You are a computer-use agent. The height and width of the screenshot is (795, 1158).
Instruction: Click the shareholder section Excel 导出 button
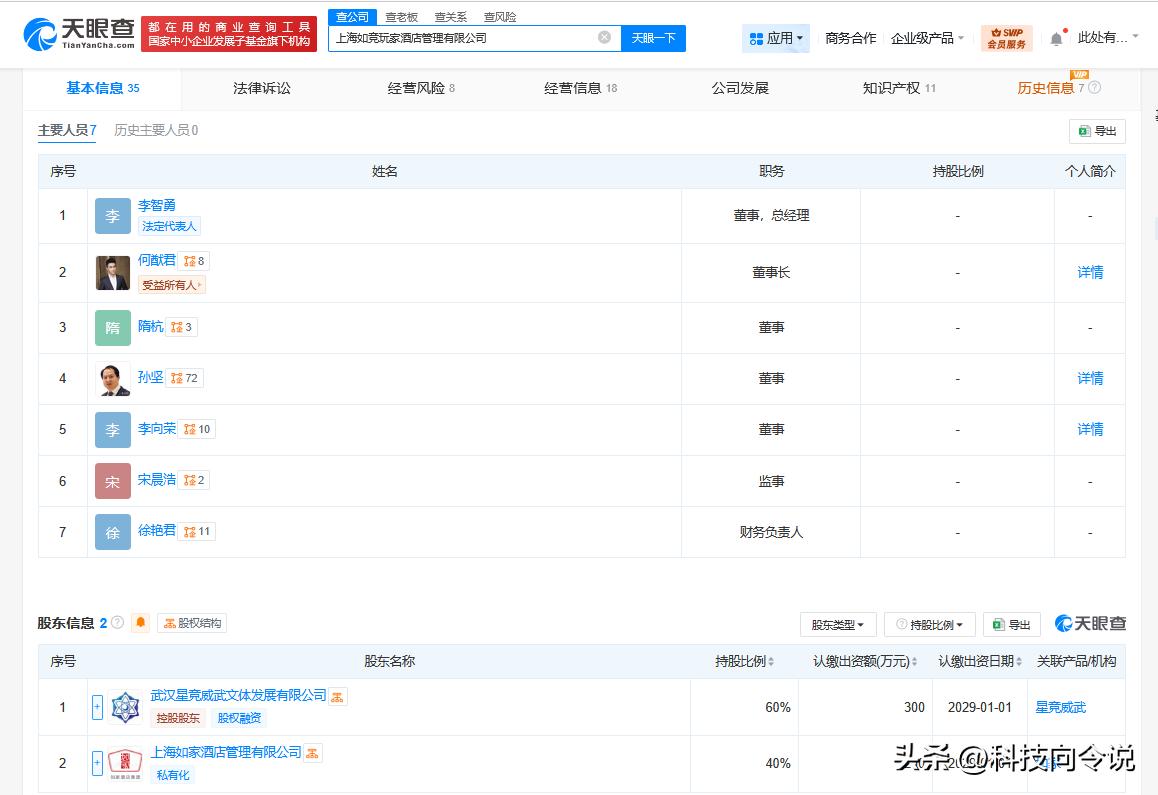(x=1012, y=624)
